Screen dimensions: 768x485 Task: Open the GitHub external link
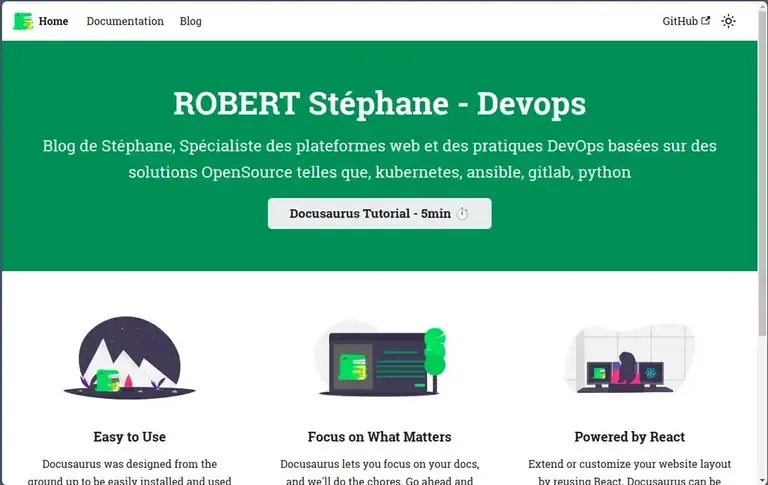[x=686, y=21]
